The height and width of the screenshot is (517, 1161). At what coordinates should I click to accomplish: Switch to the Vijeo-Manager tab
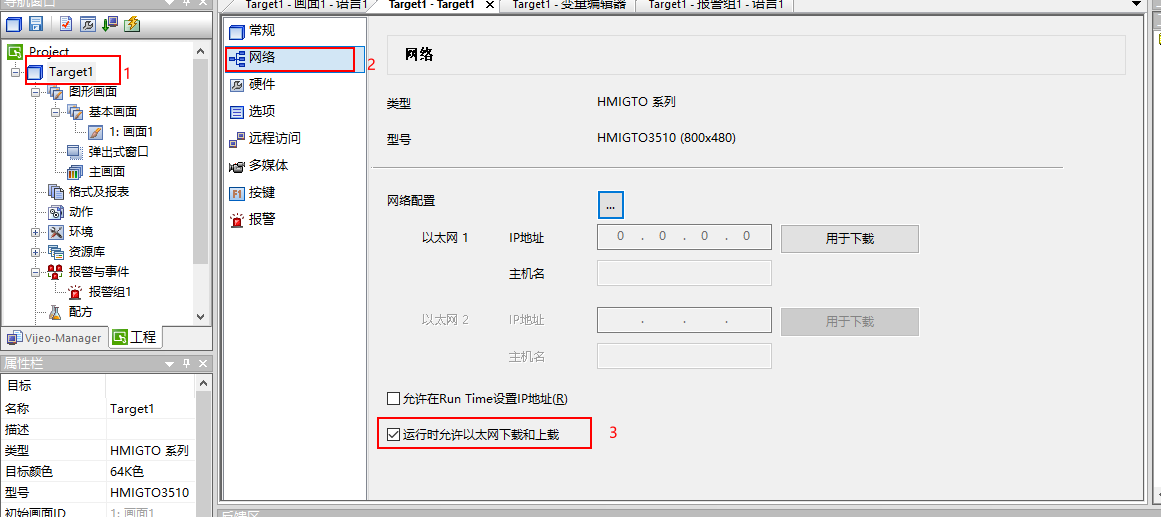(55, 338)
